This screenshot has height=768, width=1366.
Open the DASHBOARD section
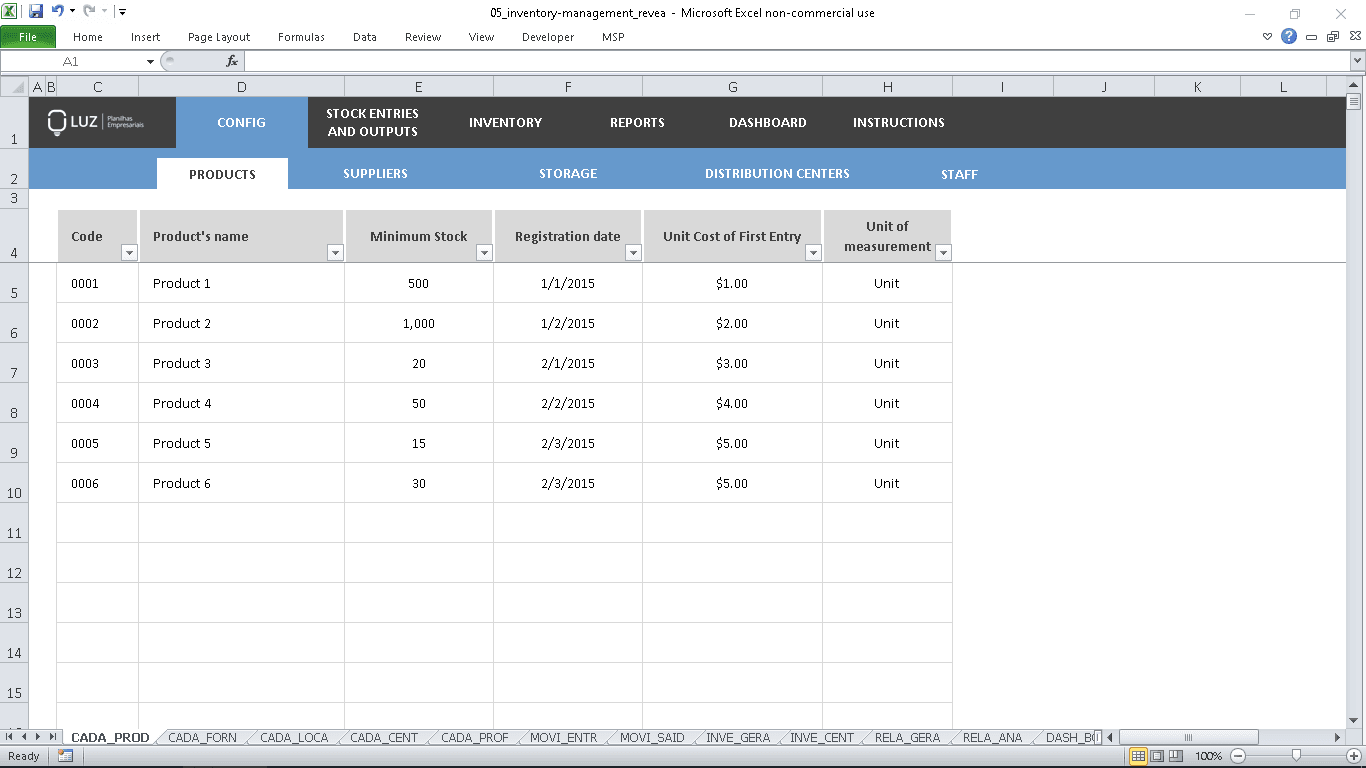[x=767, y=122]
